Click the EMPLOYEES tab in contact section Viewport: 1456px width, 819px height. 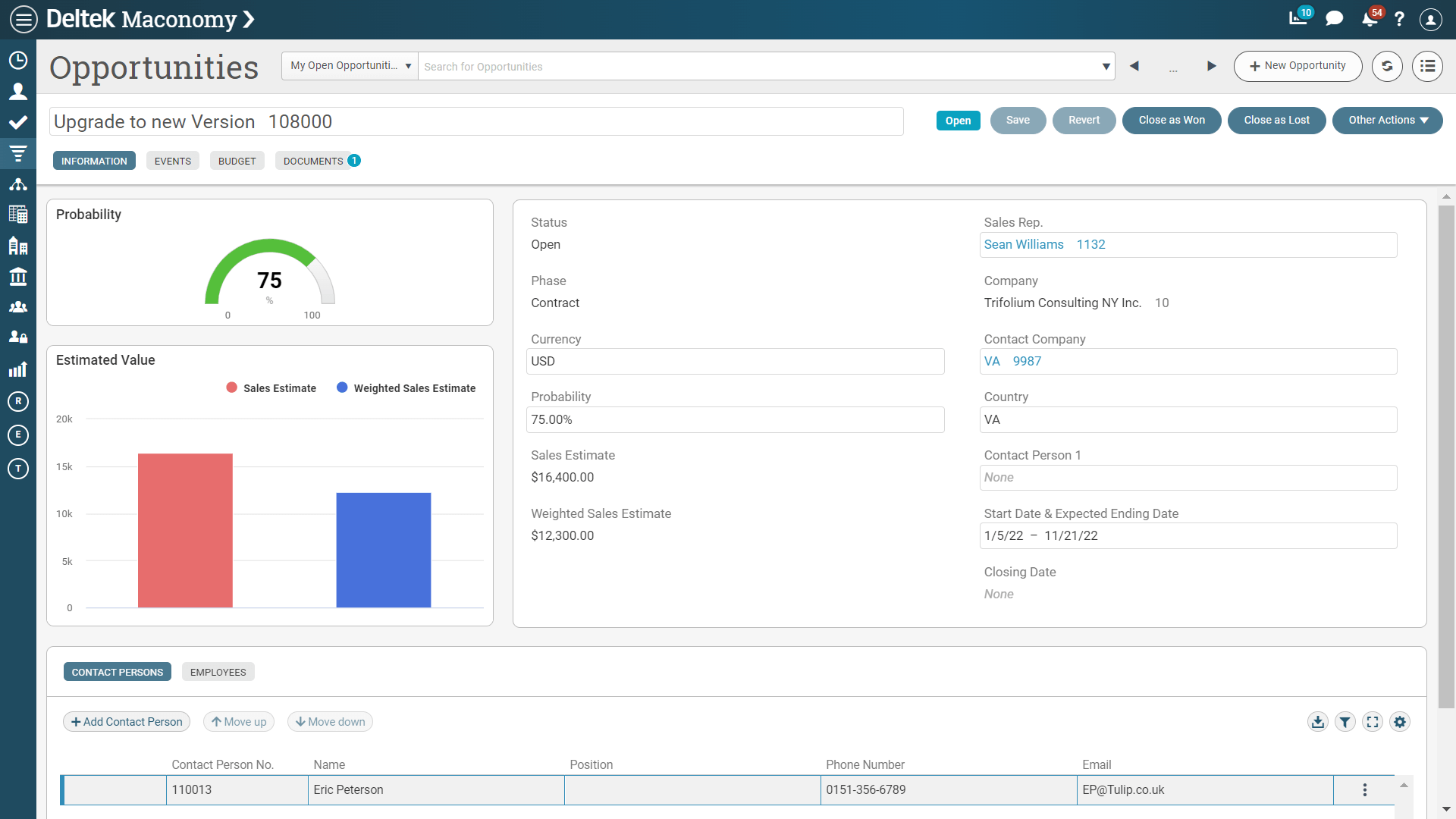point(218,672)
